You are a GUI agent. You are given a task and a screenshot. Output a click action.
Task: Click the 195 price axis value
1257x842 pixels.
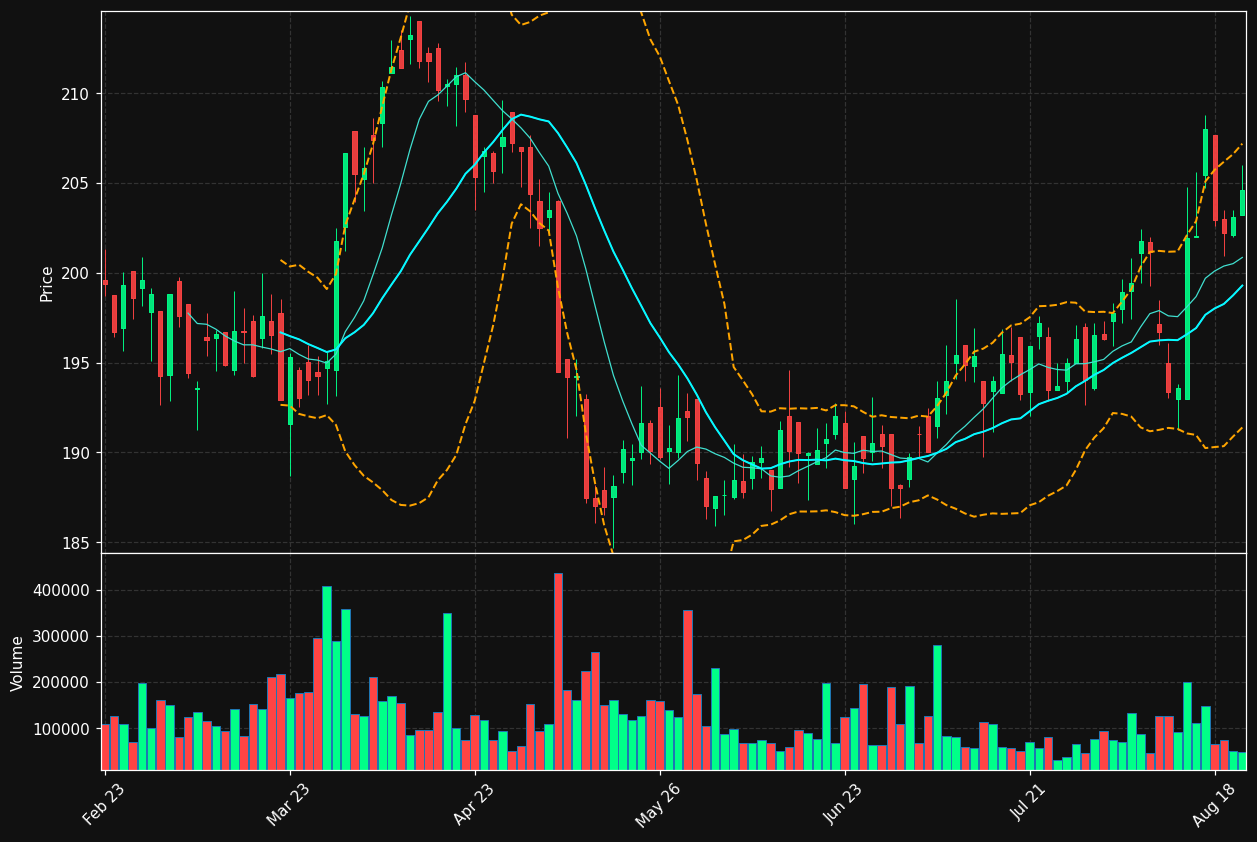[75, 364]
